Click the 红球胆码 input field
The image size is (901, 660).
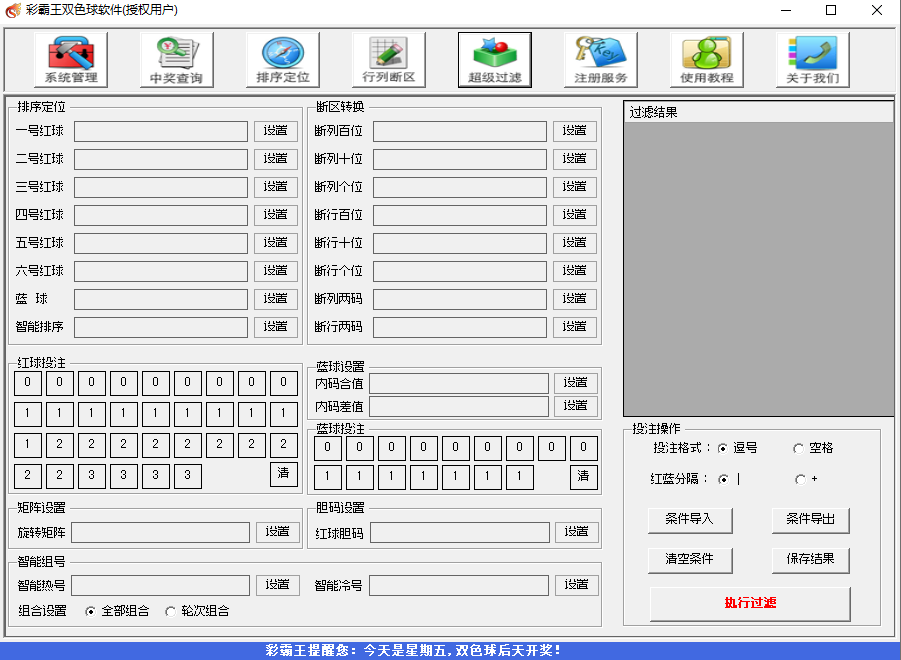tap(460, 532)
